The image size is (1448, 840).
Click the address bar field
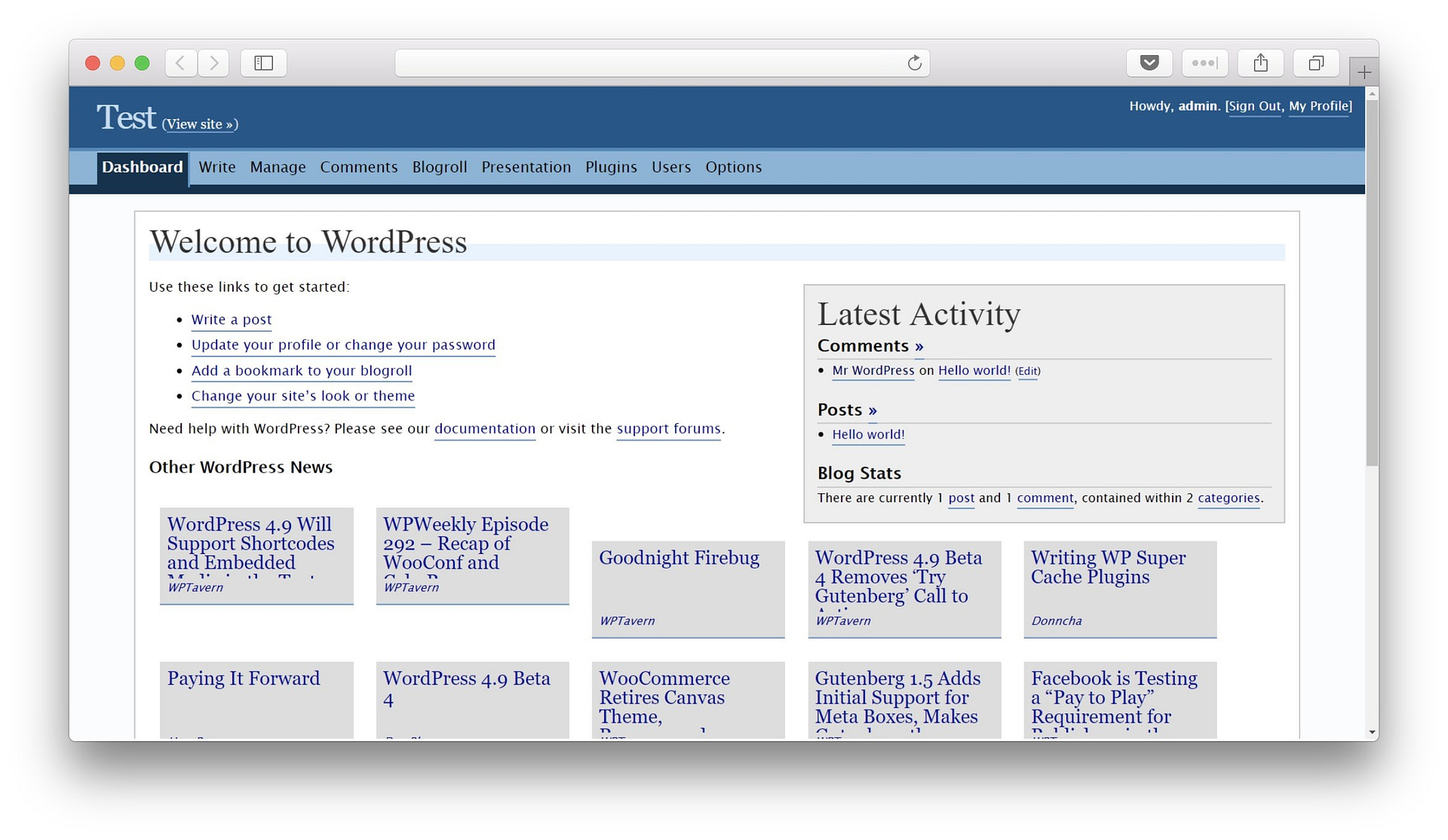pos(662,63)
